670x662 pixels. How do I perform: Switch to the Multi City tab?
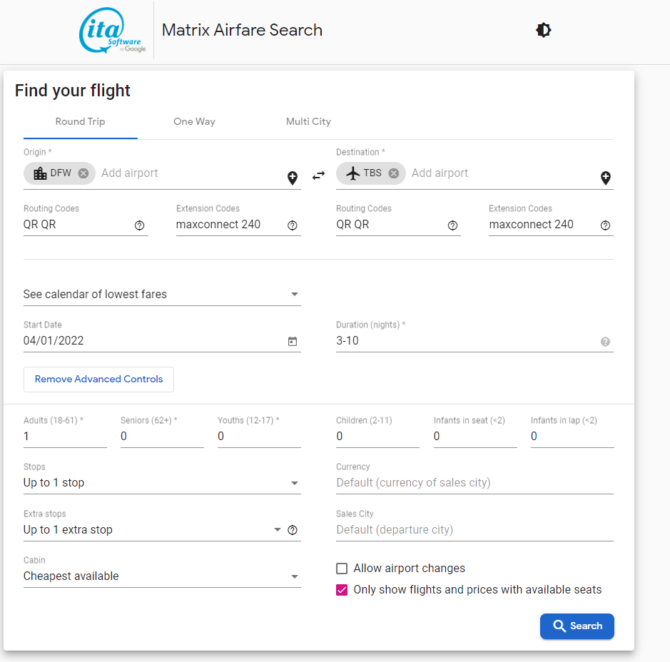click(309, 122)
